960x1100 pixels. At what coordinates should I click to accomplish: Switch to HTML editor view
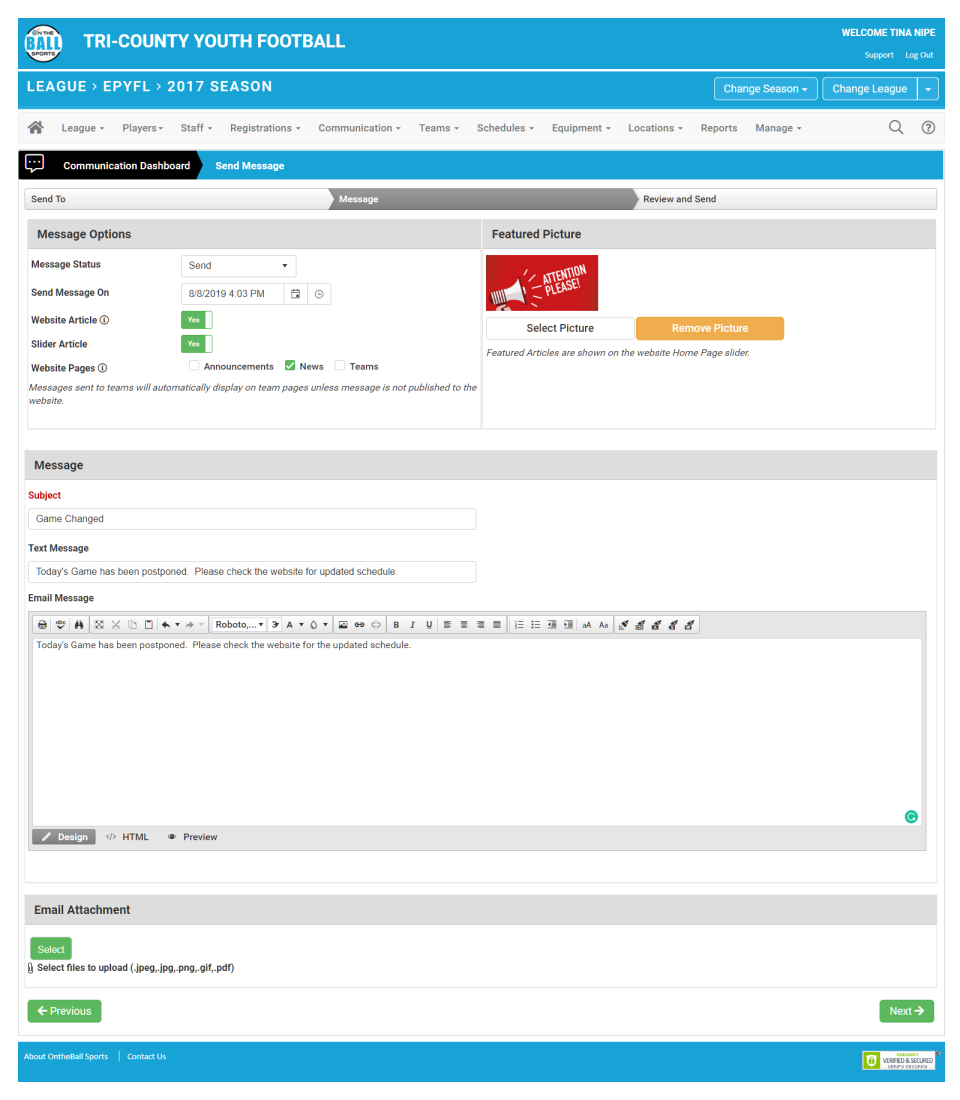(128, 837)
